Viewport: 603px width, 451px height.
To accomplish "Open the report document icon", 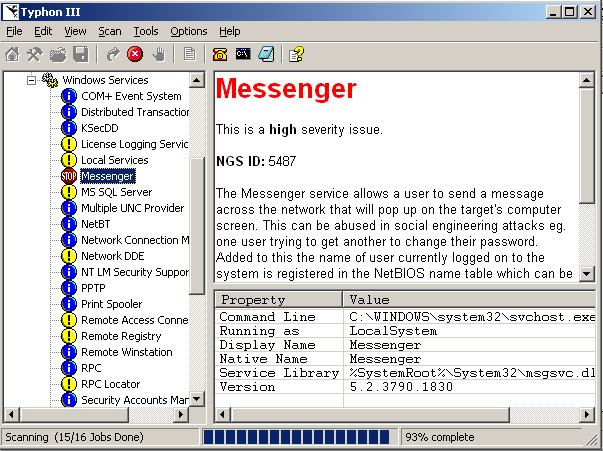I will (189, 54).
